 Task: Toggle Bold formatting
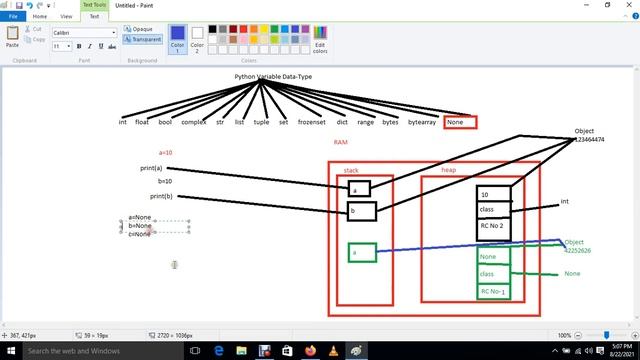[x=79, y=47]
